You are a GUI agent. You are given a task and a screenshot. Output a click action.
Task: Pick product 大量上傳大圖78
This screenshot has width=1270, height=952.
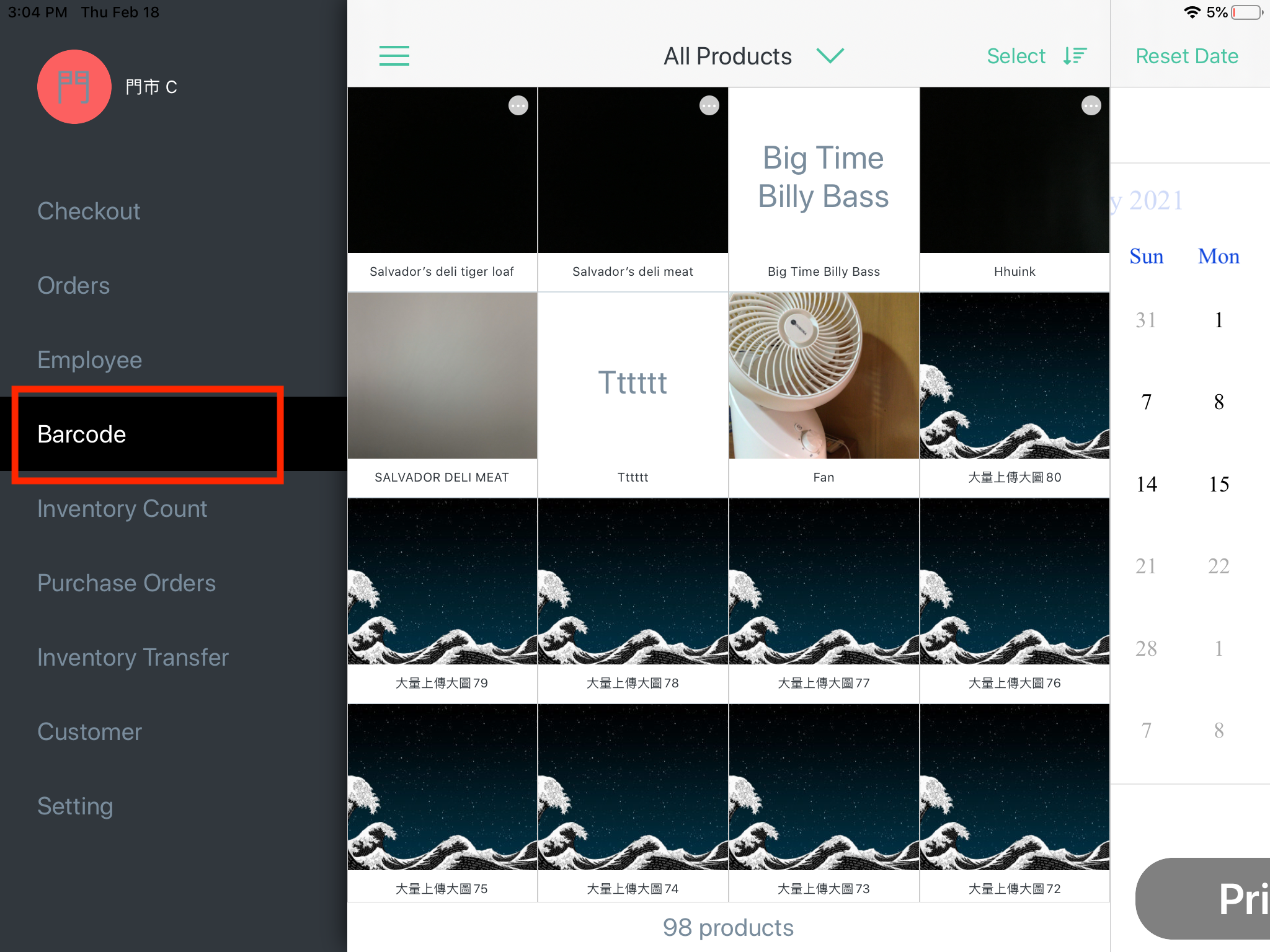[633, 601]
